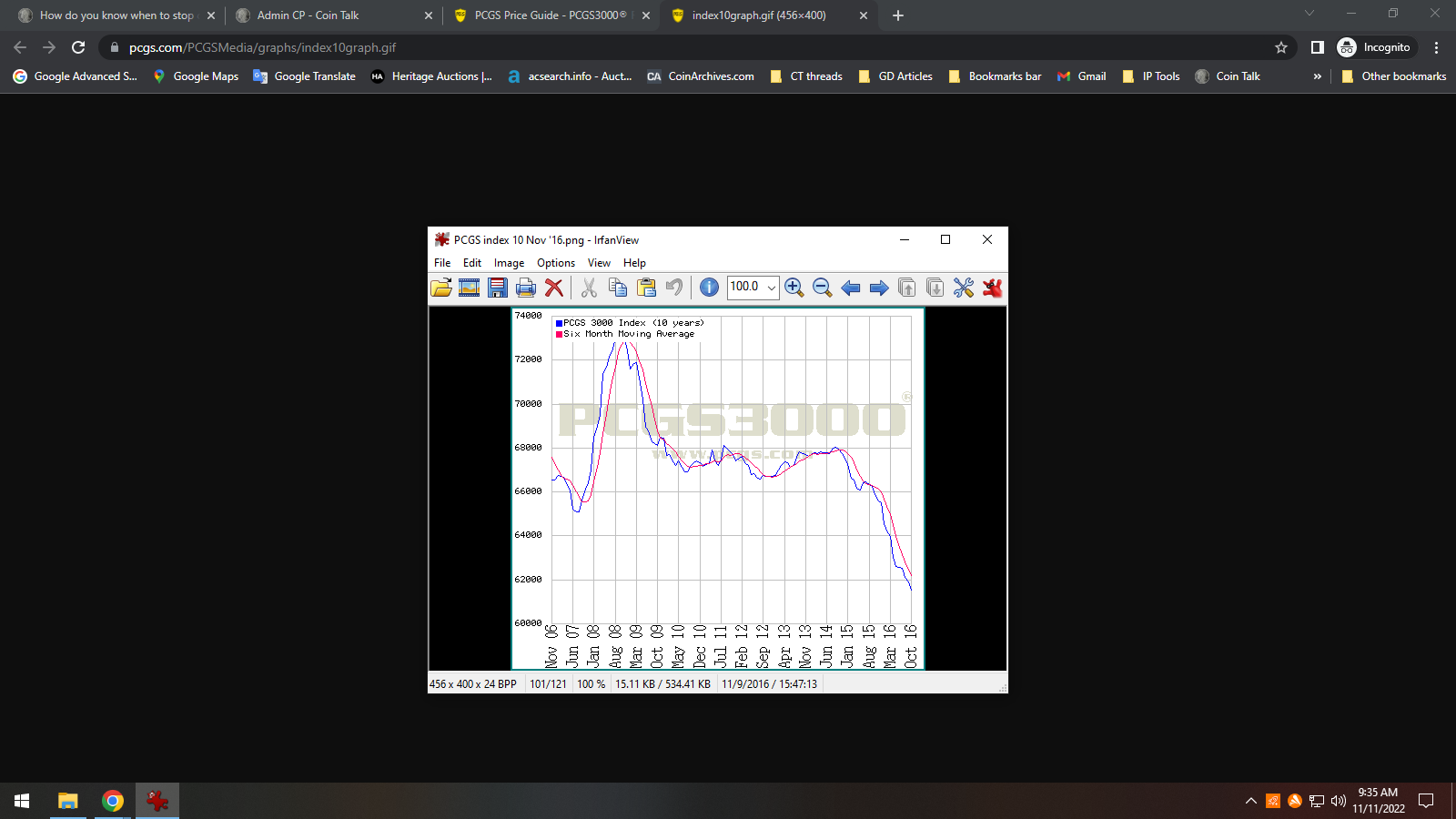Click the IrfanView Print icon
1456x819 pixels.
[x=526, y=288]
